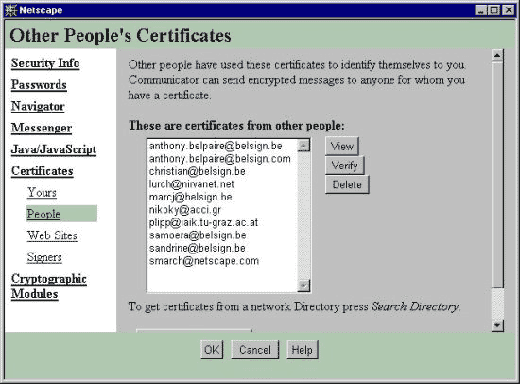Select the People certificates page

(x=44, y=214)
